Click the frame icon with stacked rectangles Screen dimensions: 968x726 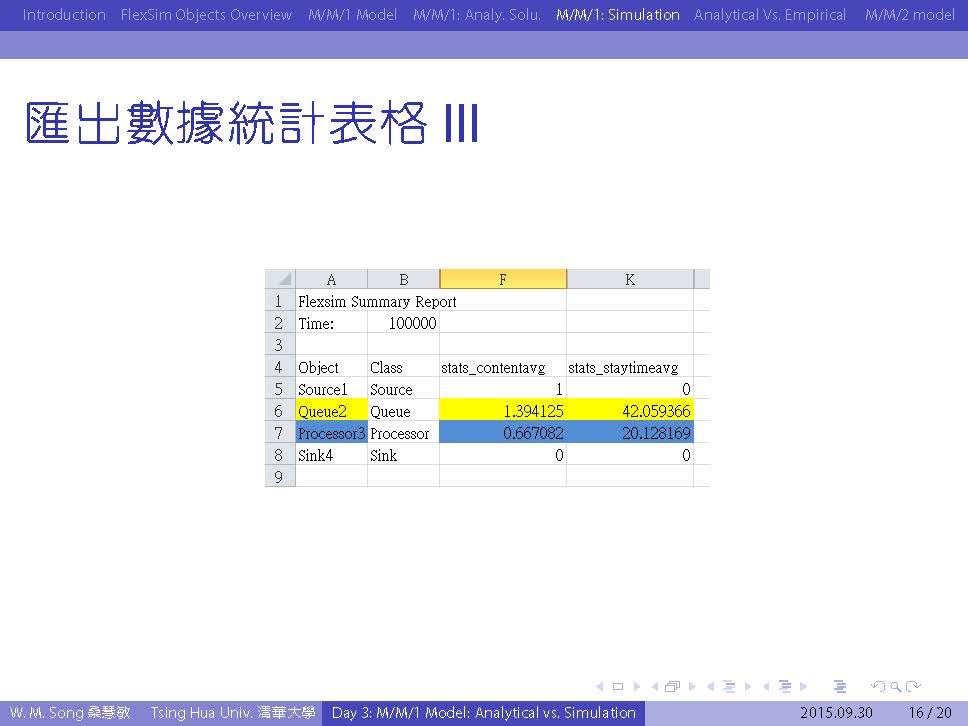coord(671,687)
